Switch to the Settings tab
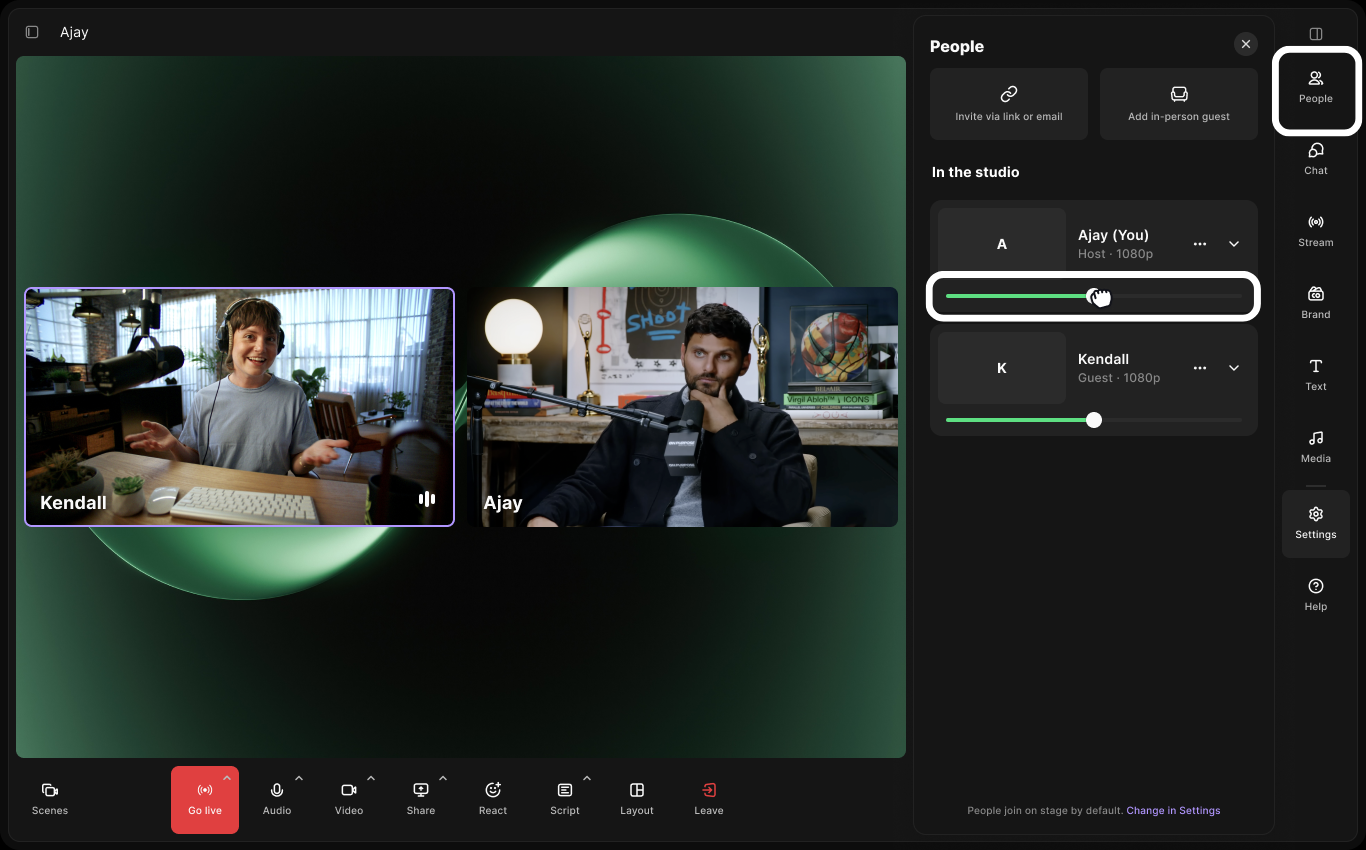This screenshot has height=850, width=1366. [x=1315, y=523]
